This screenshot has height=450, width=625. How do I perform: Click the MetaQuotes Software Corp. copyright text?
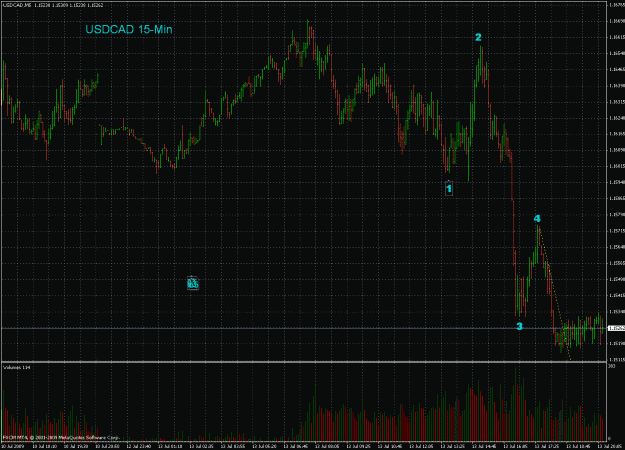coord(61,438)
